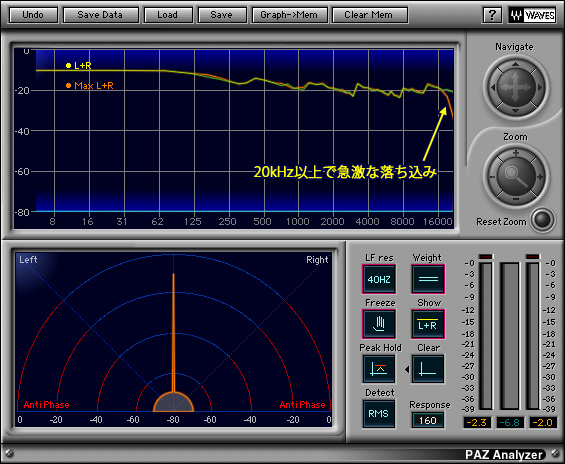This screenshot has width=565, height=464.
Task: Click the Navigate up arrow
Action: point(515,64)
